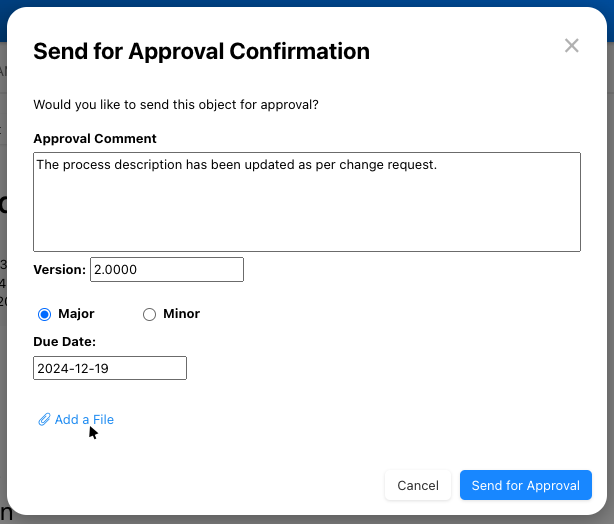Viewport: 614px width, 524px height.
Task: Click the approval question text
Action: click(176, 104)
